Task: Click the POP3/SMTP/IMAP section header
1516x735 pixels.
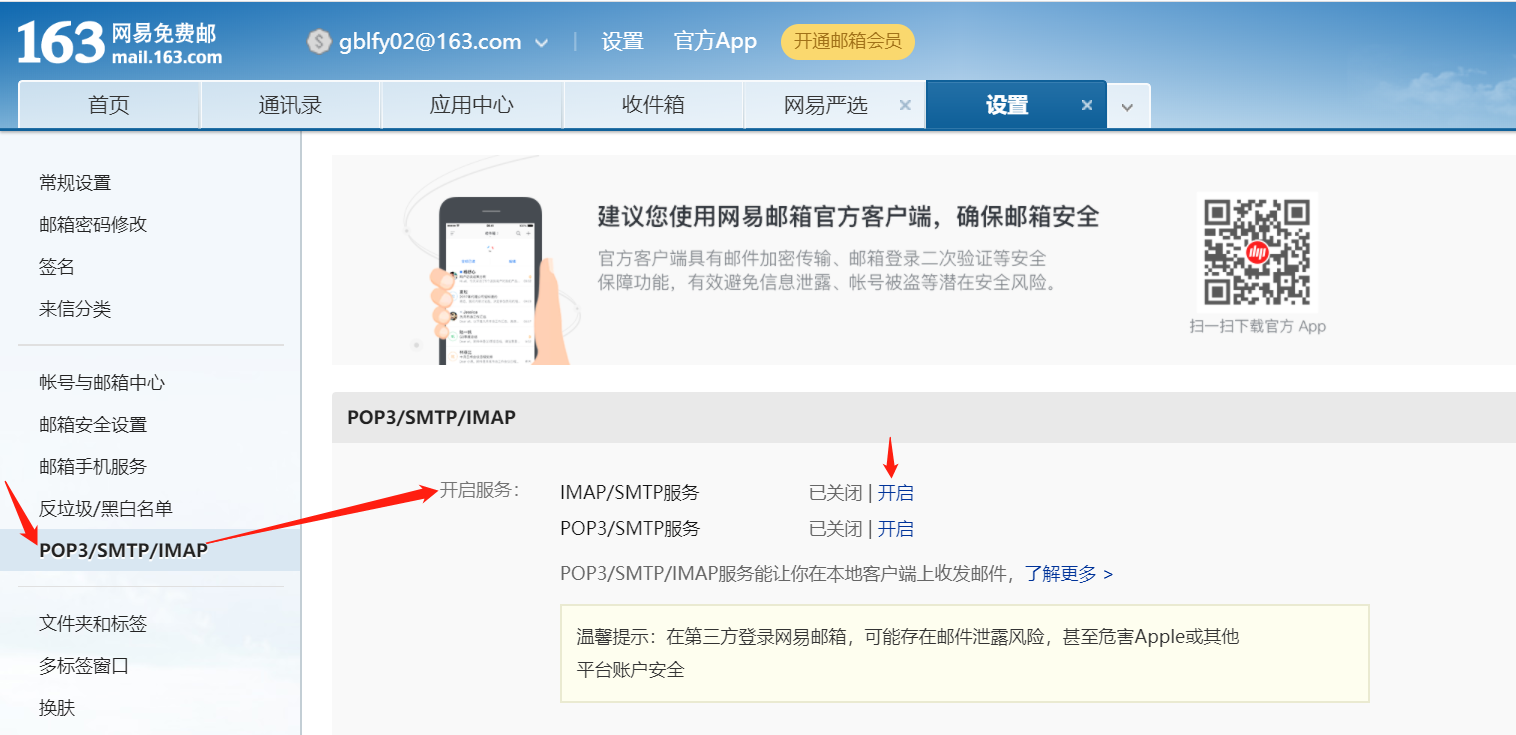Action: (431, 417)
